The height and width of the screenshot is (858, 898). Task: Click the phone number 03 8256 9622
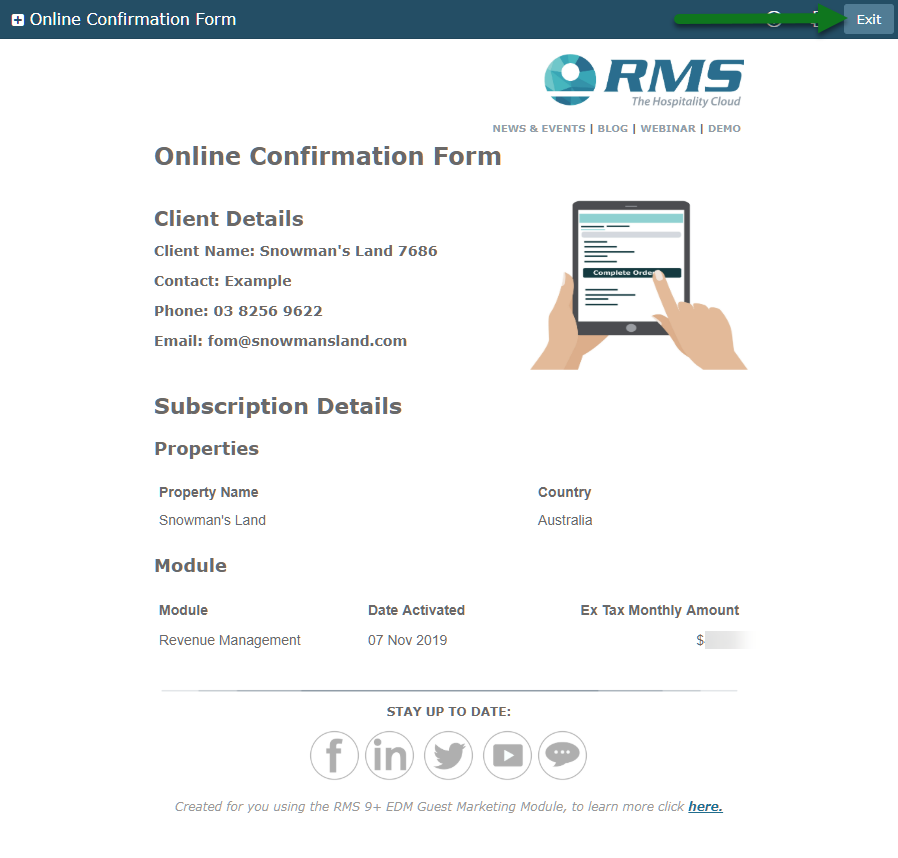tap(268, 311)
